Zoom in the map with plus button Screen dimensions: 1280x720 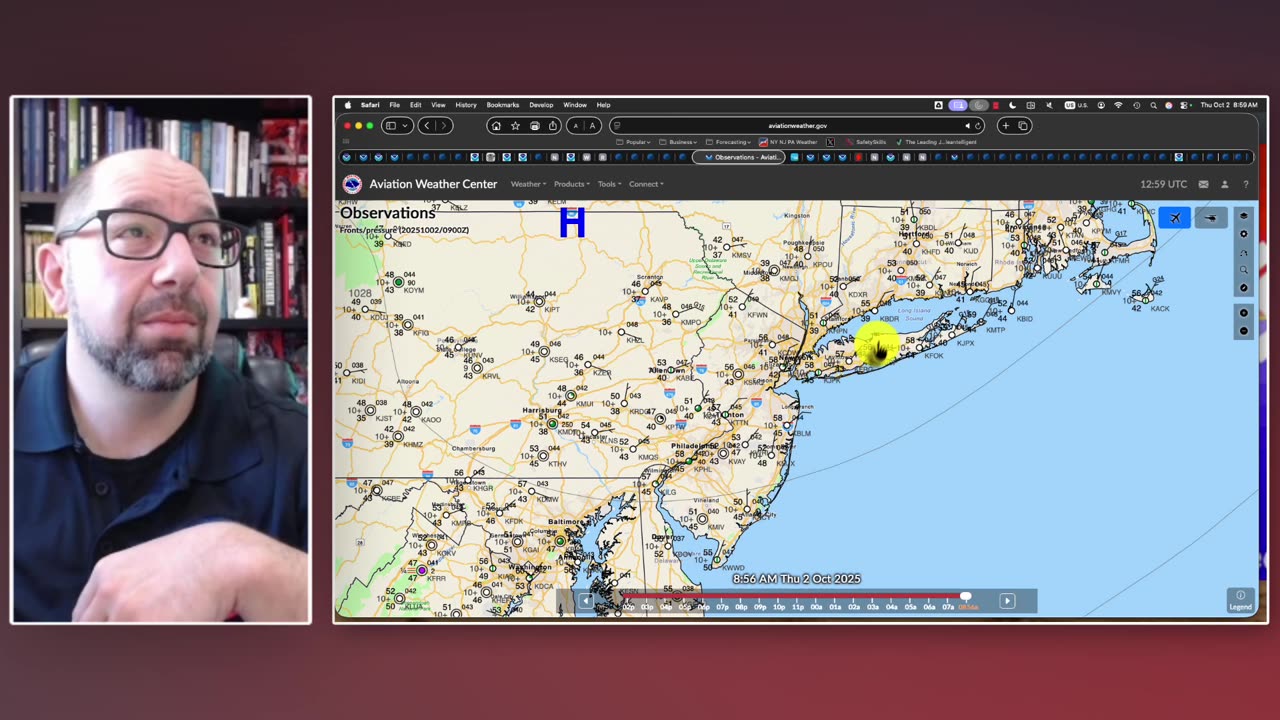pos(1244,313)
